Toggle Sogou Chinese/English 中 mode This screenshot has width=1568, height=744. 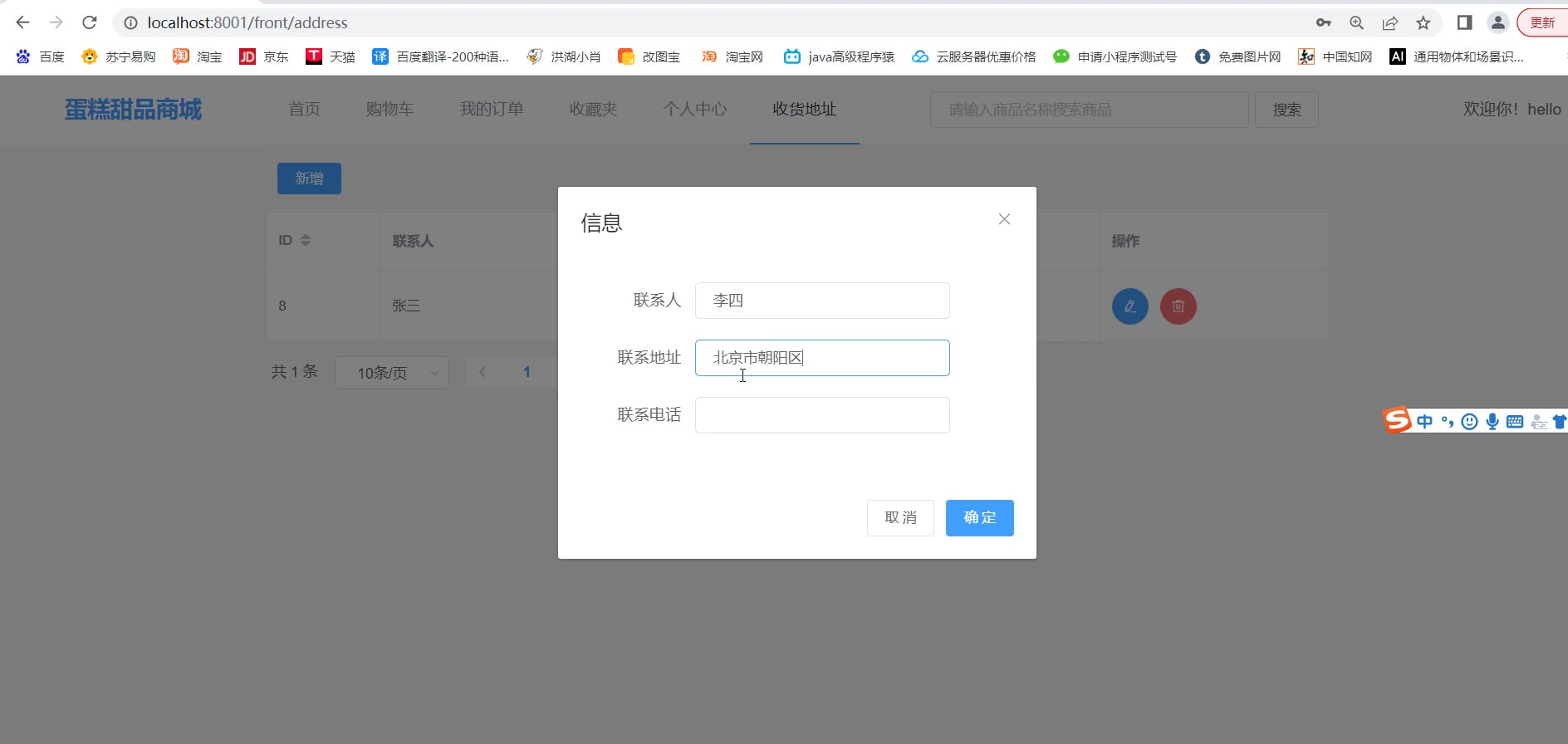[1425, 422]
